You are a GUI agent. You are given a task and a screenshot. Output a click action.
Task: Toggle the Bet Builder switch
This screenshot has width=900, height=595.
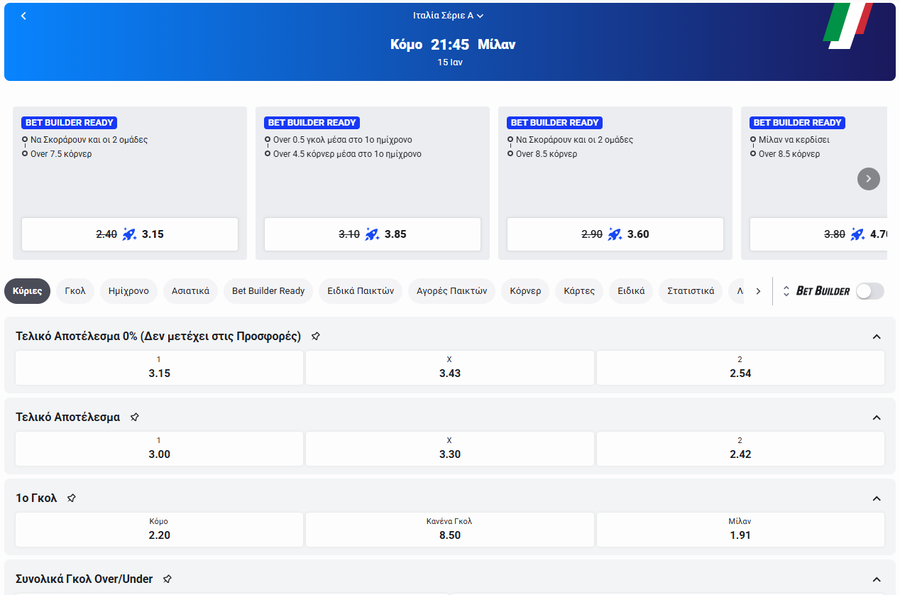pos(869,291)
